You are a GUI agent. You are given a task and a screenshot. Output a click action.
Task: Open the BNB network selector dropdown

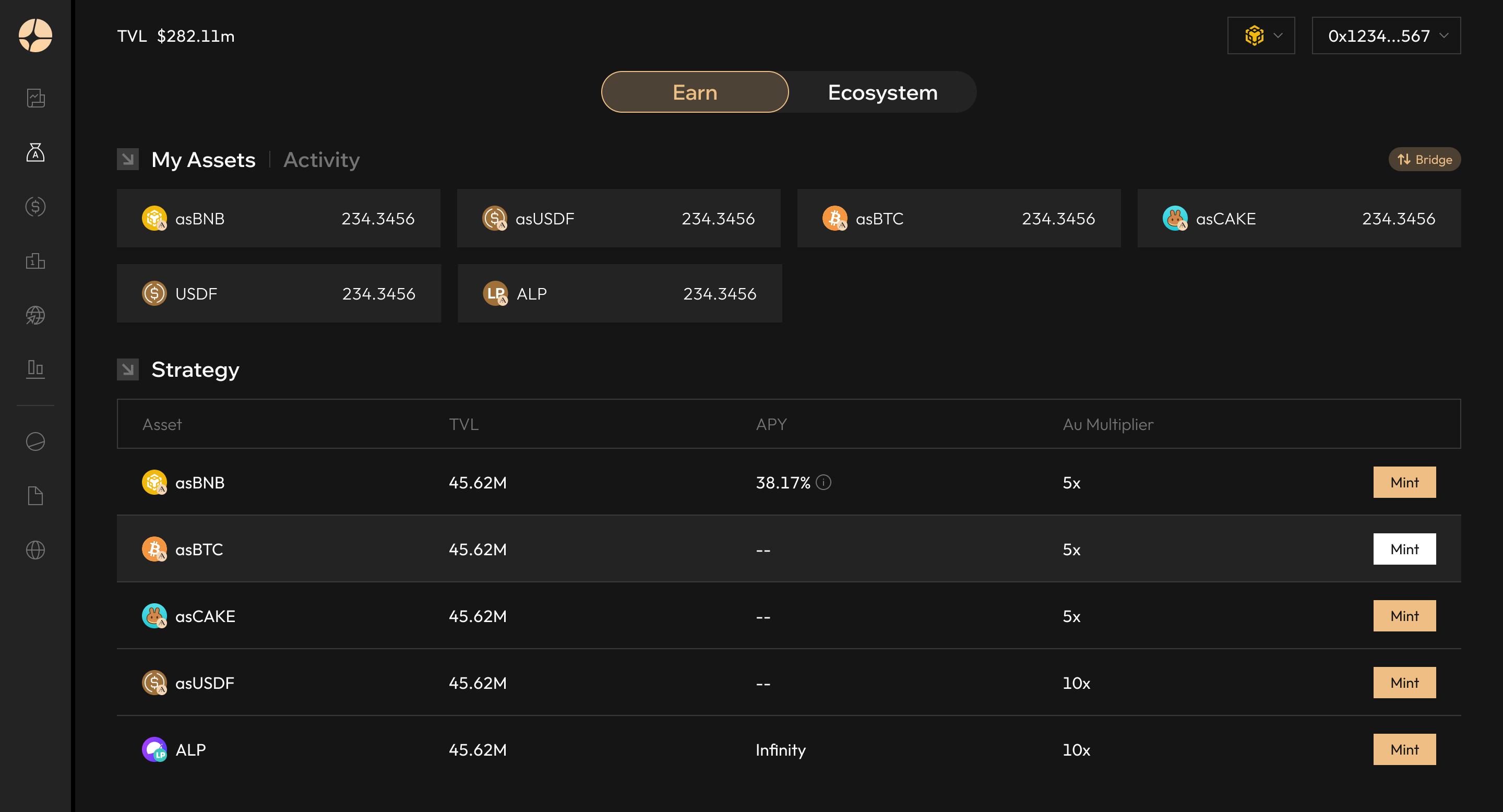pyautogui.click(x=1261, y=35)
